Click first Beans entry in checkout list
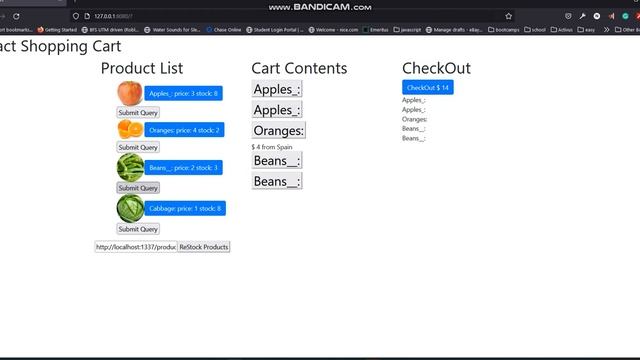 413,129
